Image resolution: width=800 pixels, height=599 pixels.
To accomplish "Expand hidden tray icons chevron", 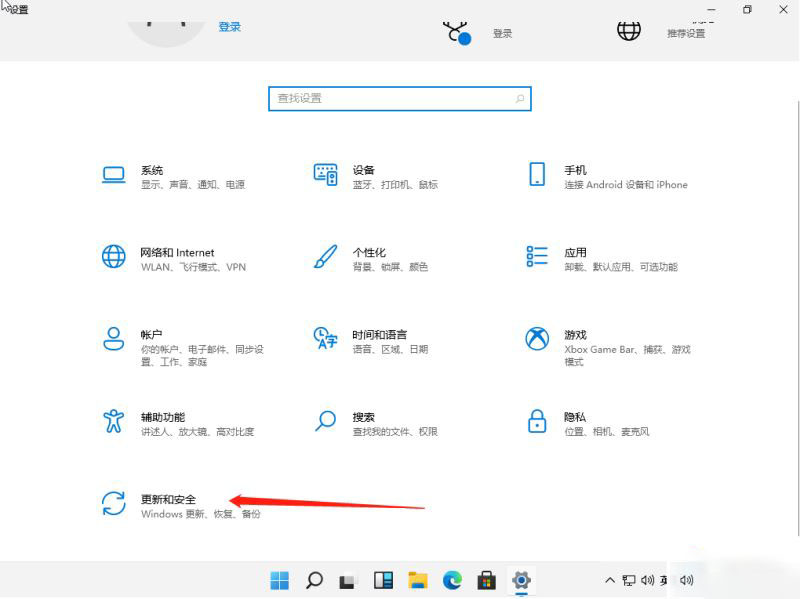I will point(610,580).
